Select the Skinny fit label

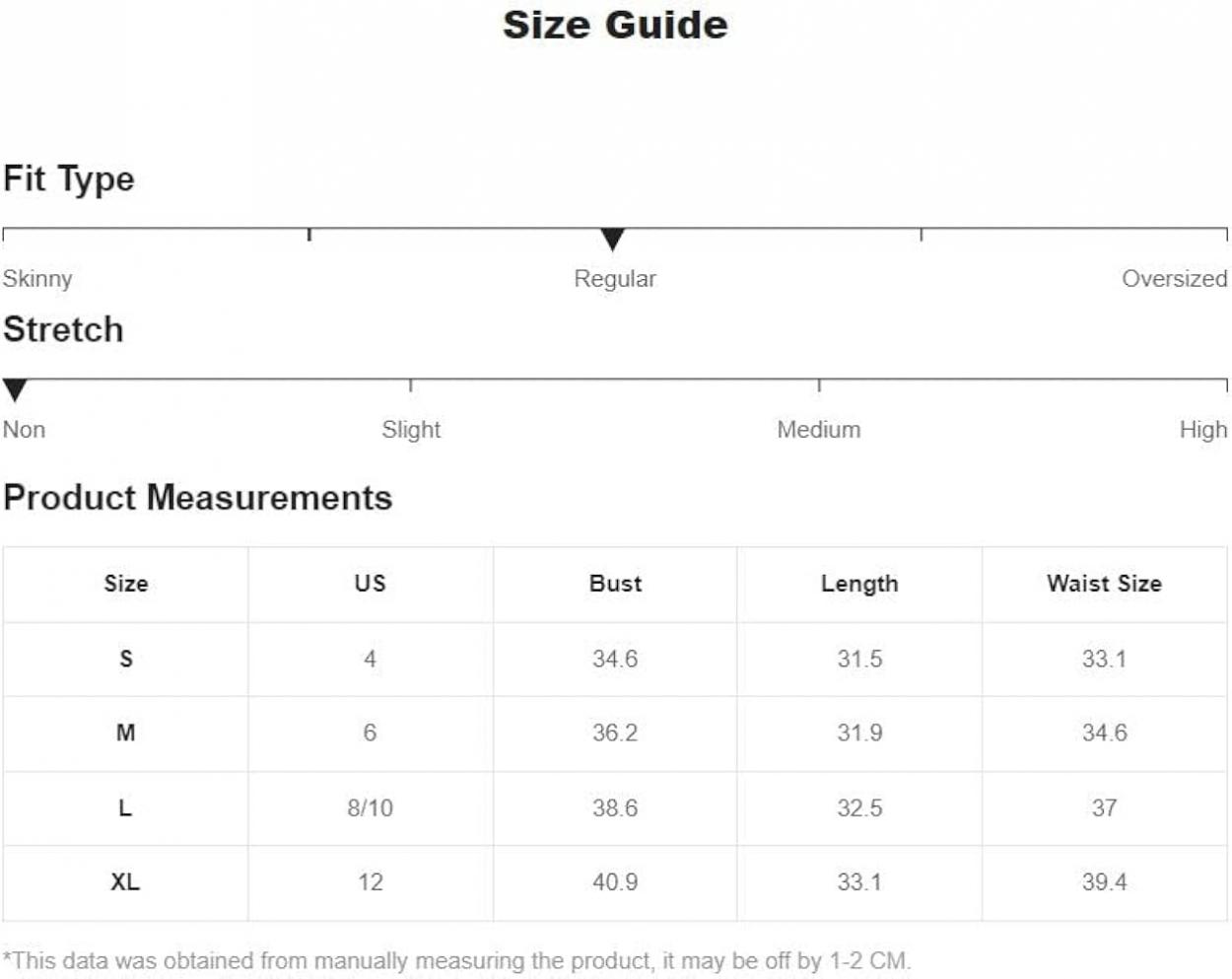(x=37, y=279)
